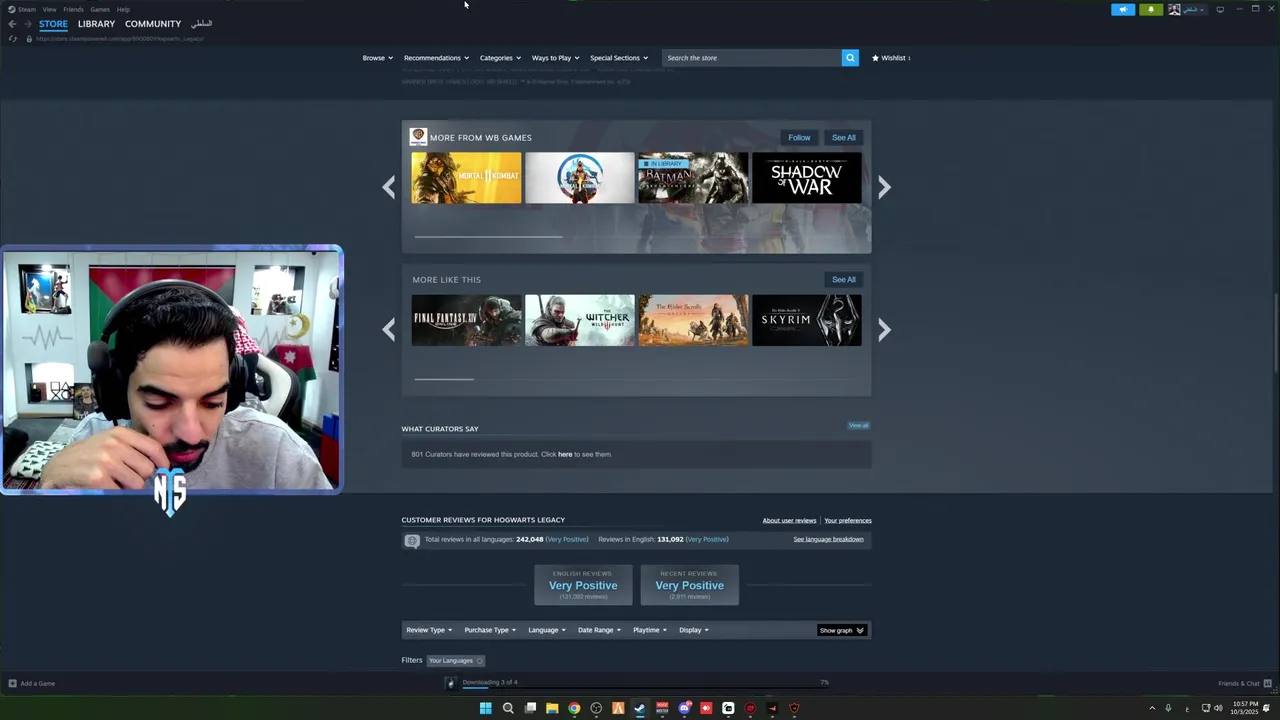Click the store search magnifier button
This screenshot has height=720, width=1280.
[850, 58]
